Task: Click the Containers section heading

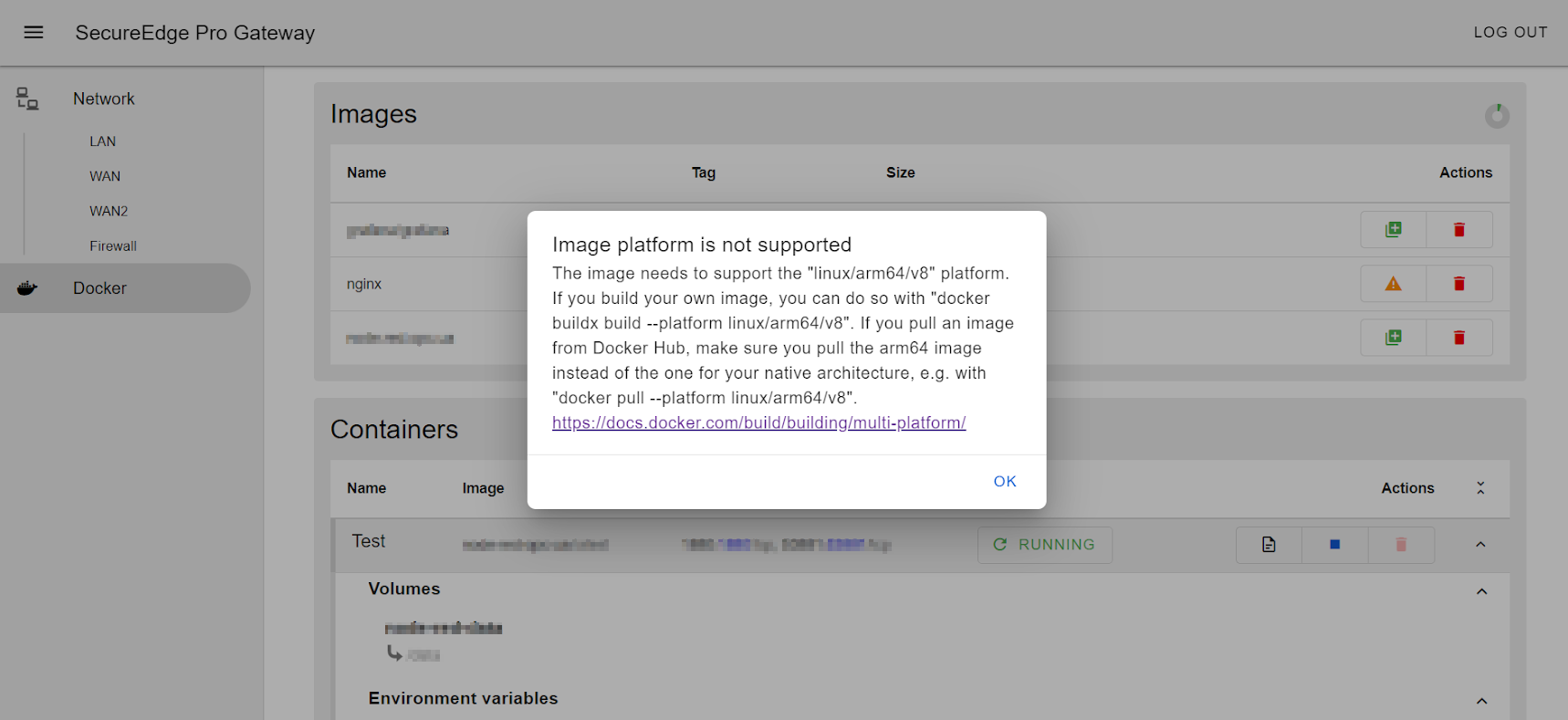Action: pyautogui.click(x=394, y=430)
